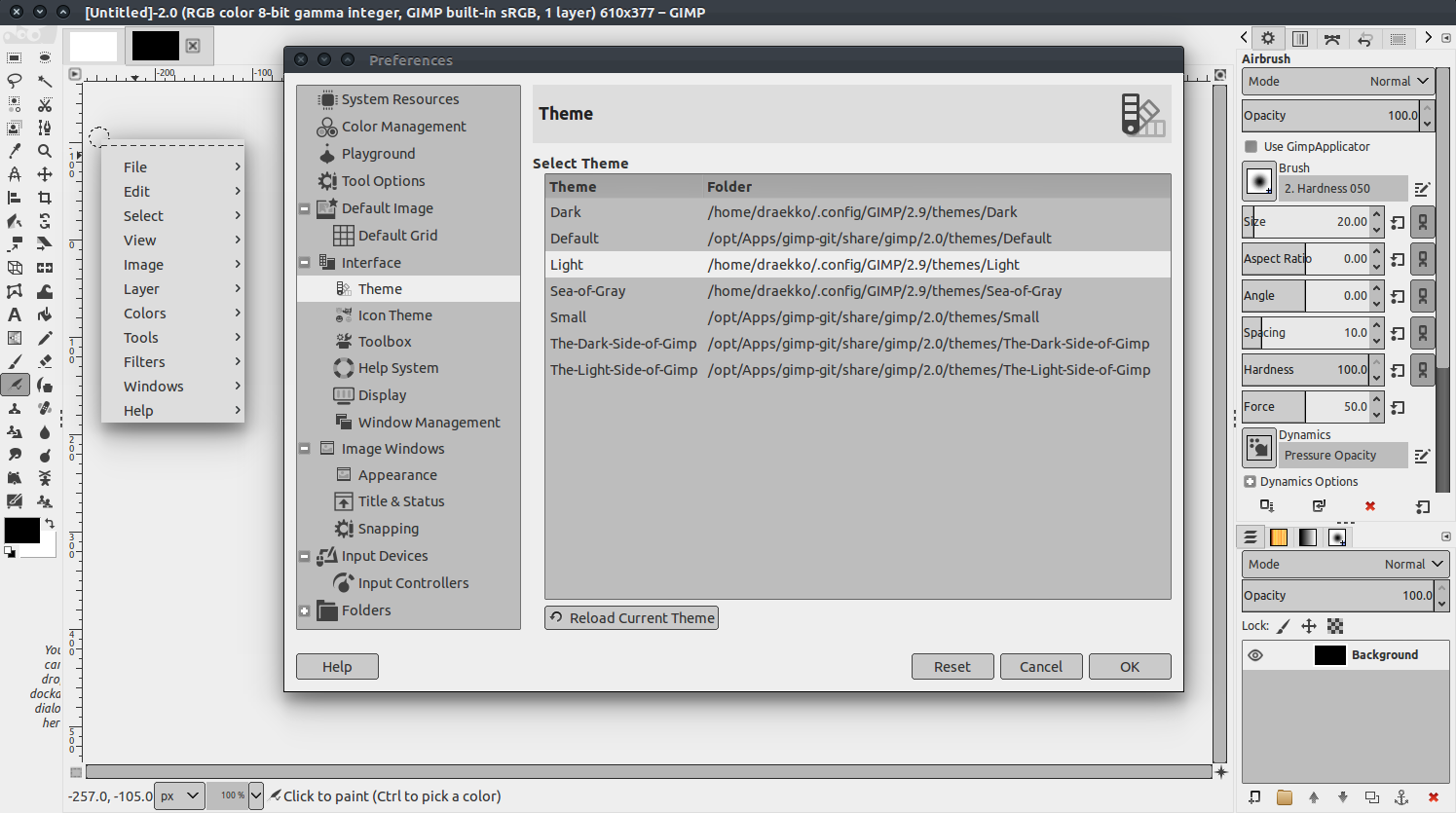Select the Pencil tool
1456x813 pixels.
[x=45, y=338]
